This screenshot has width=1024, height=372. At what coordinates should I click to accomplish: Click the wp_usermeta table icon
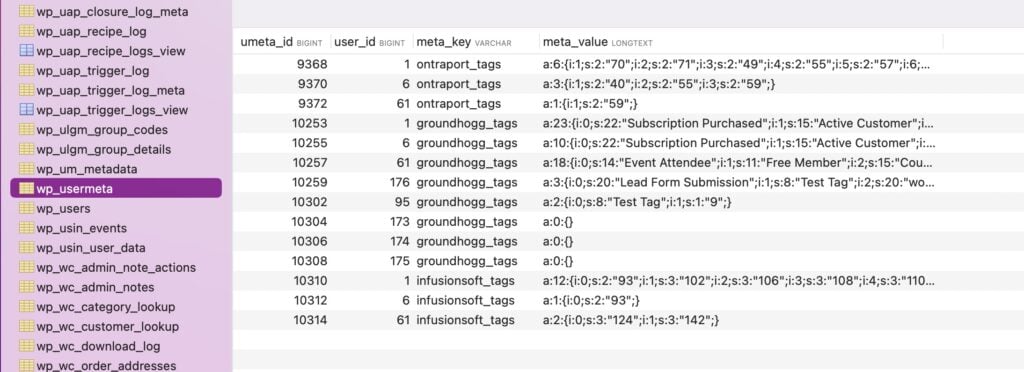click(x=27, y=189)
